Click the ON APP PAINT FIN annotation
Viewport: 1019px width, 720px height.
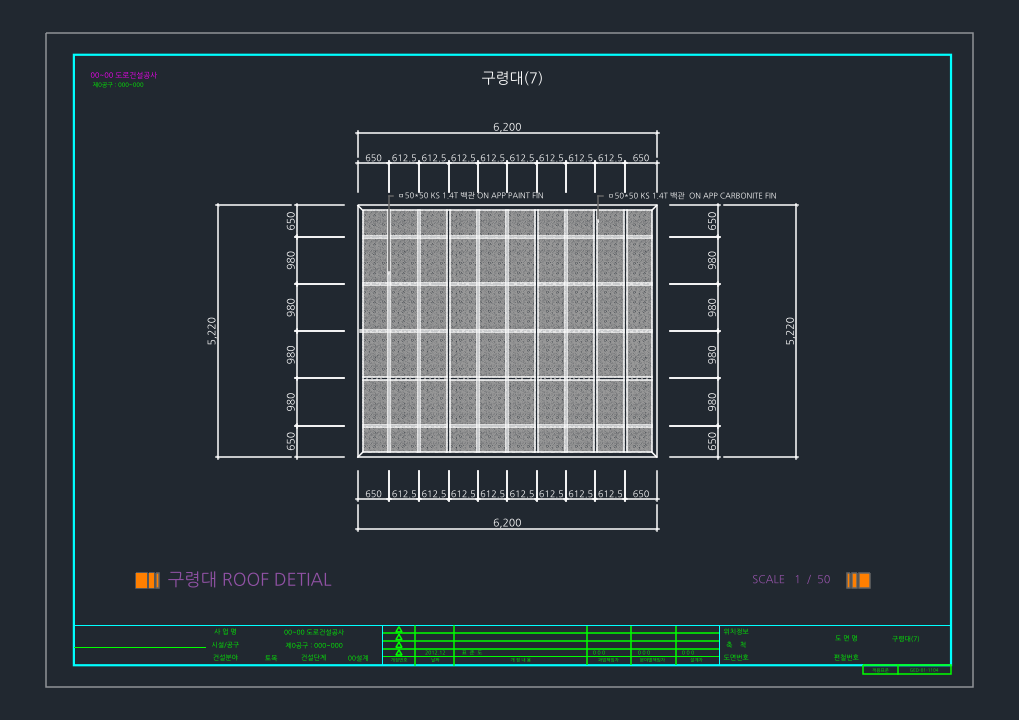[510, 196]
